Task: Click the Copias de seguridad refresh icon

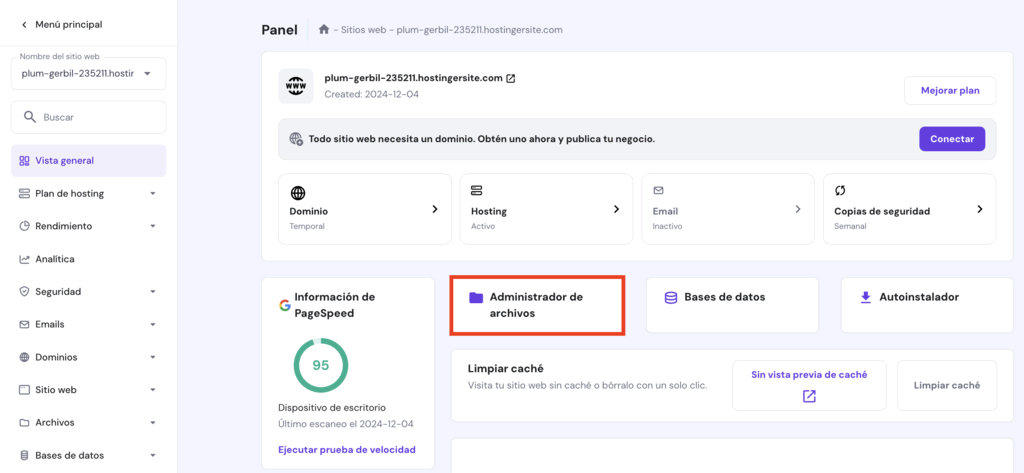Action: click(x=841, y=191)
